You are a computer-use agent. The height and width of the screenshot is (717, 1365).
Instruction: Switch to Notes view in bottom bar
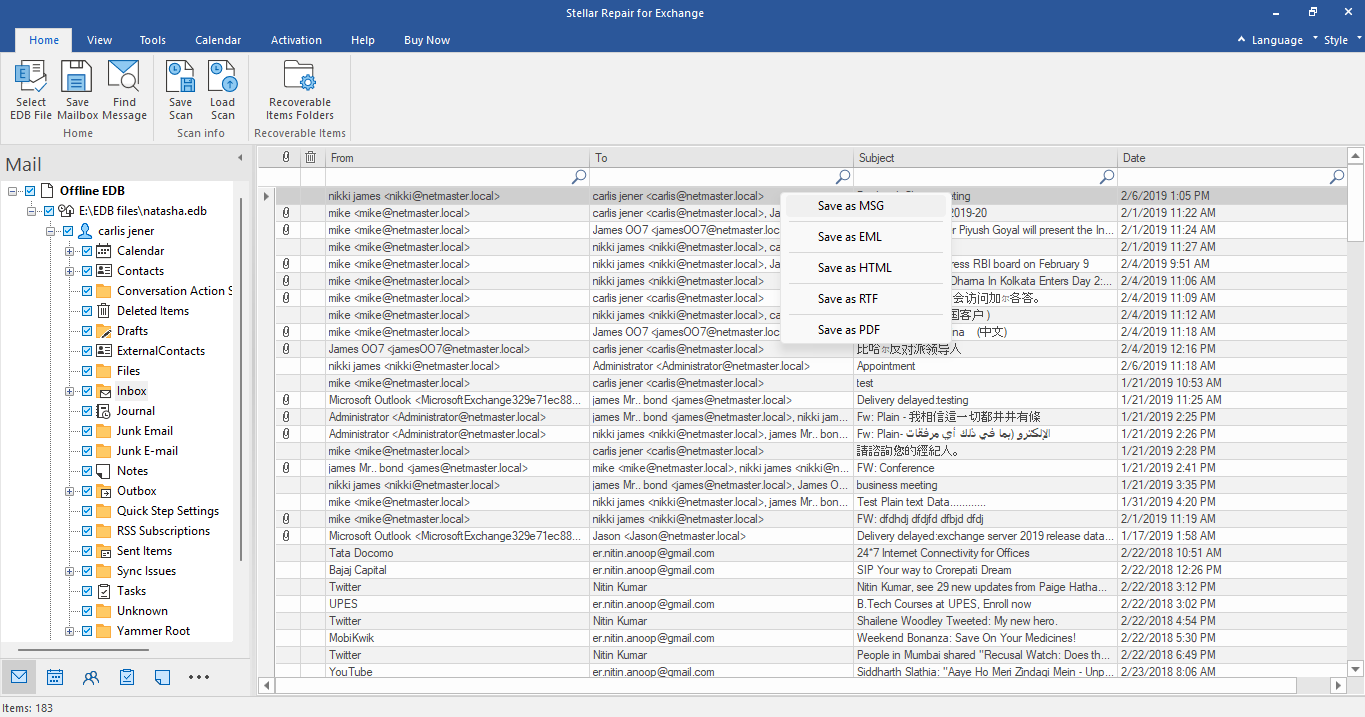[163, 677]
